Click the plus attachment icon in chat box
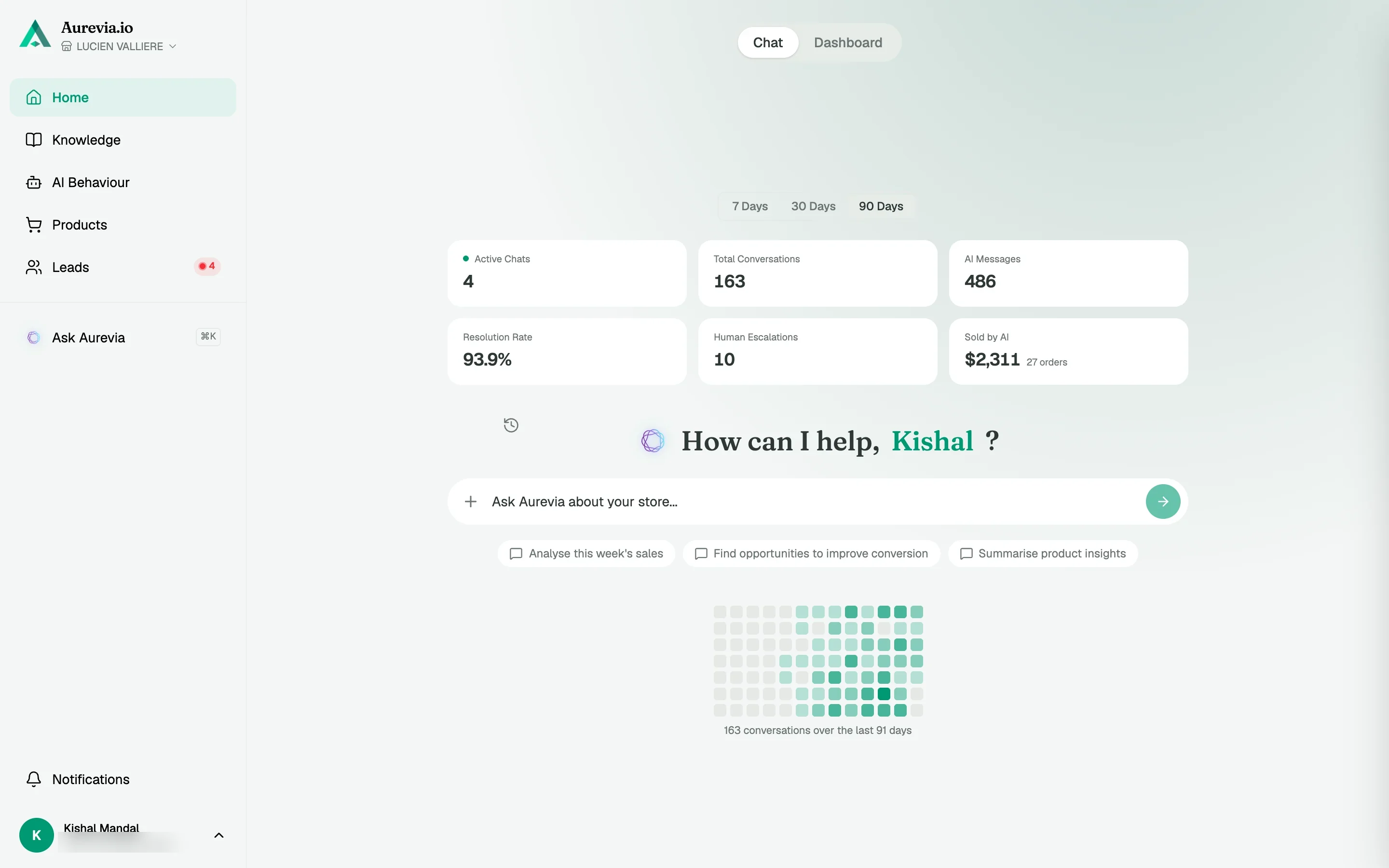 click(x=471, y=502)
